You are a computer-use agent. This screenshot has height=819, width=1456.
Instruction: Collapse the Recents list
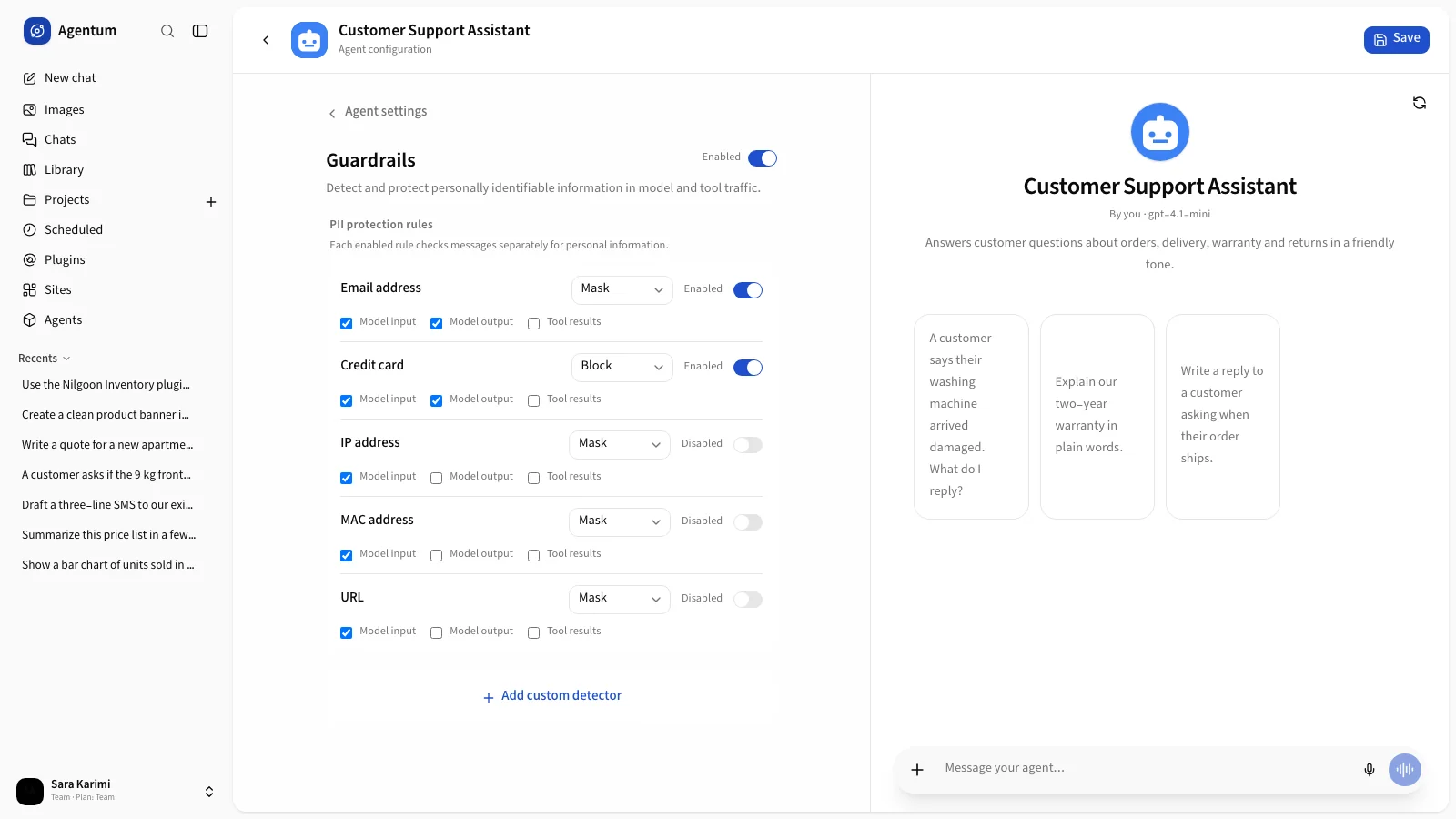coord(45,359)
